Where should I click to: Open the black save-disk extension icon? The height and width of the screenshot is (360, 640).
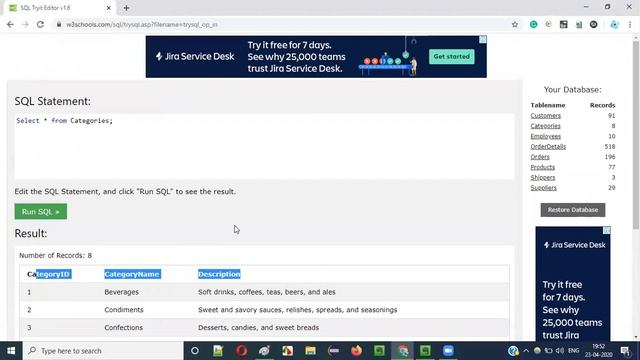[564, 24]
